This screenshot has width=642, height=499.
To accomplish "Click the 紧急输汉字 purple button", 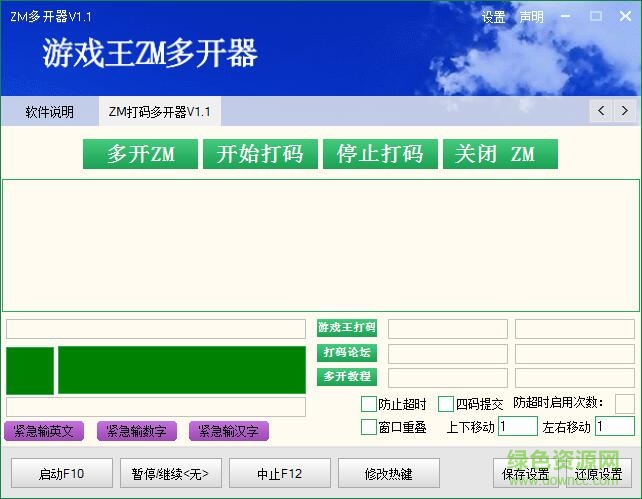I will pos(229,431).
